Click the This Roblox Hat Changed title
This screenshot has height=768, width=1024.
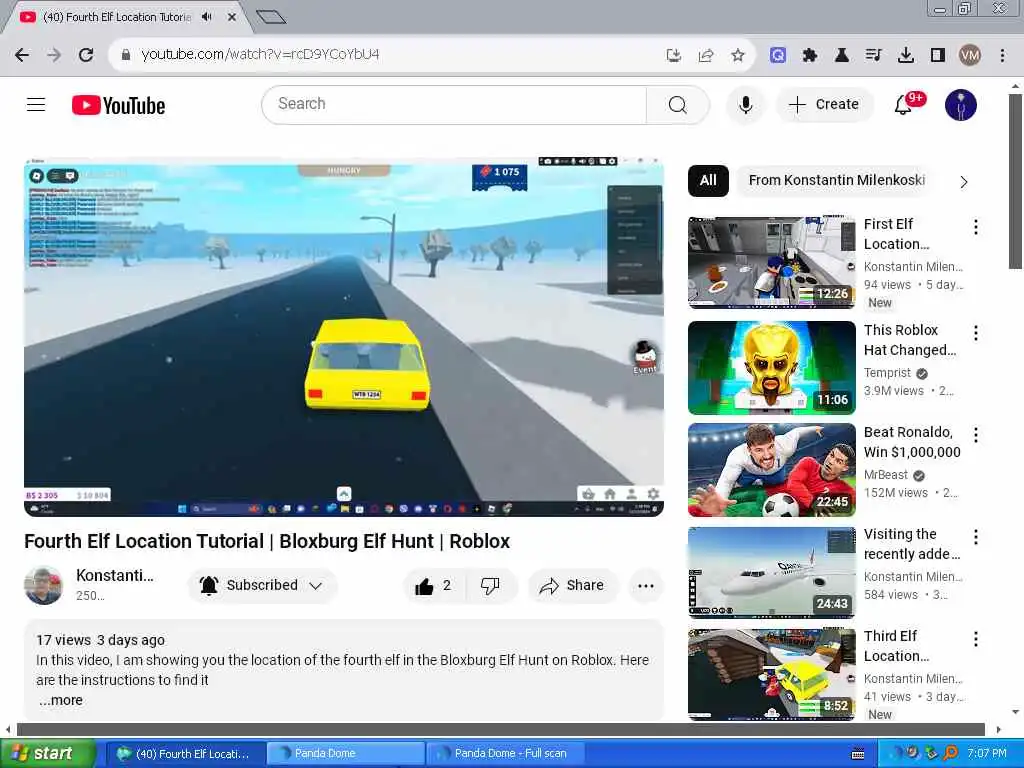910,340
